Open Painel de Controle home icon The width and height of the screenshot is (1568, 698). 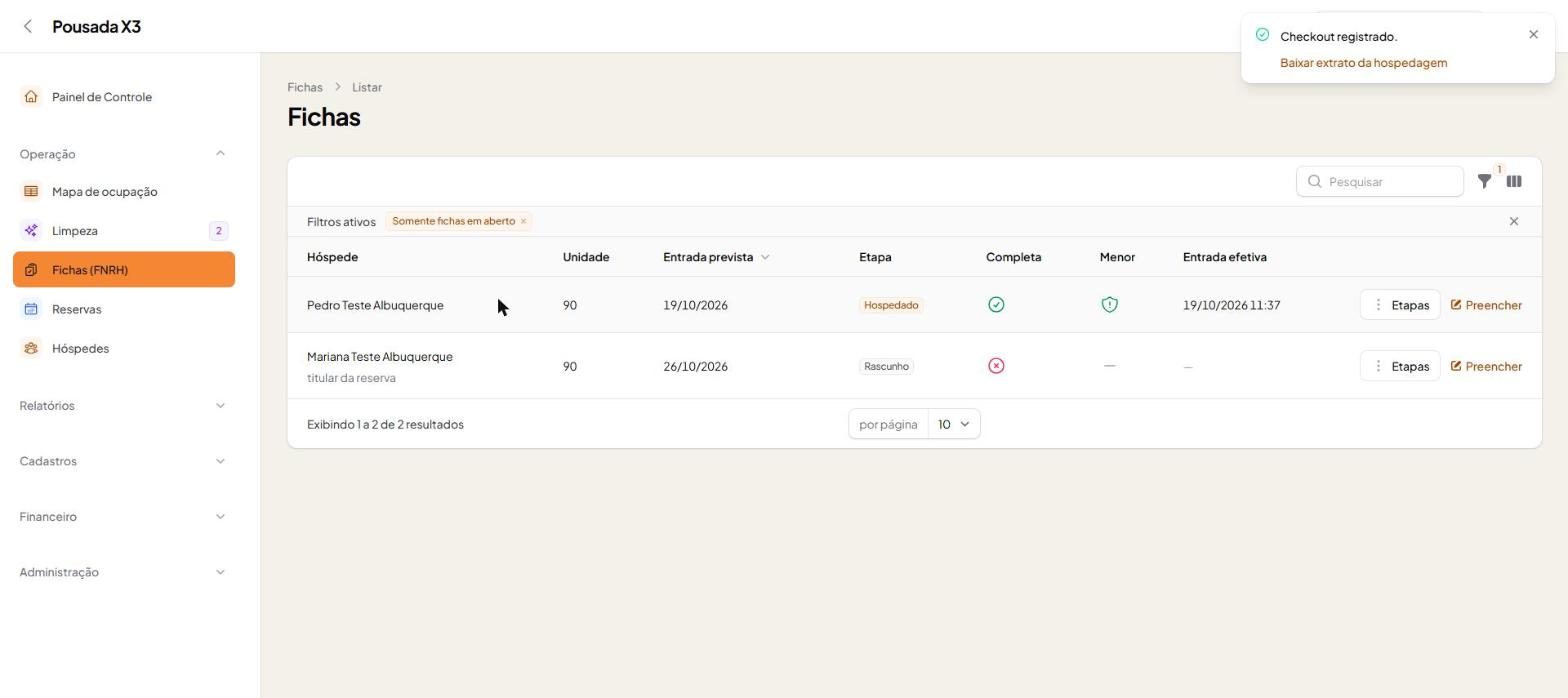[x=31, y=97]
